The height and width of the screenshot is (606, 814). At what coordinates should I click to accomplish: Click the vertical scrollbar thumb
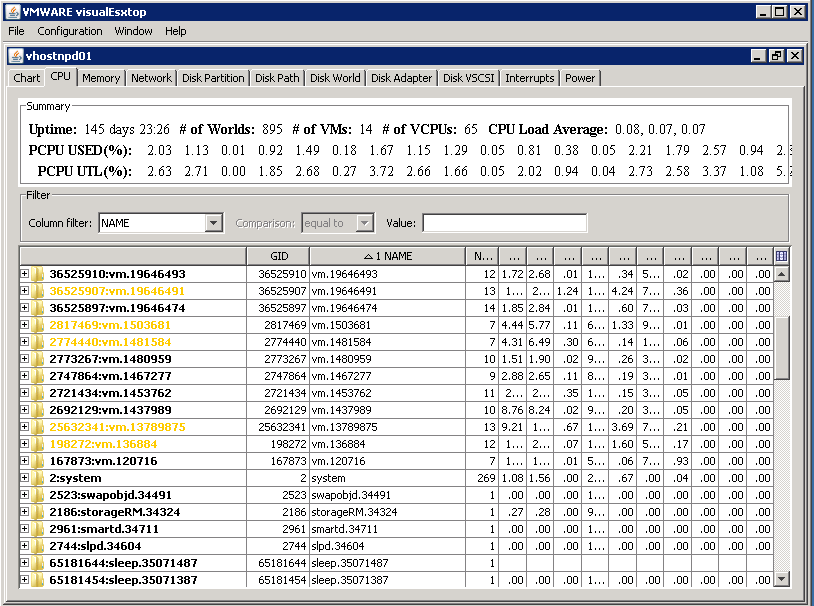coord(781,348)
